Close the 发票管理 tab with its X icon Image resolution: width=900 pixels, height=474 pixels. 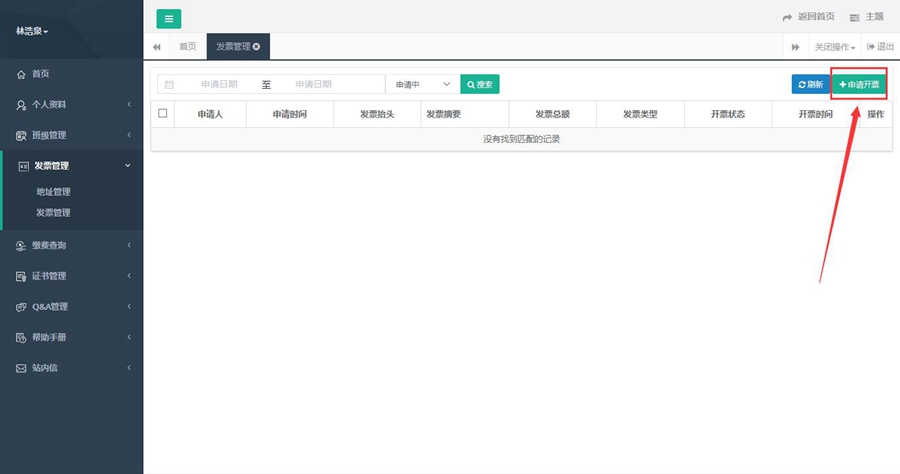257,47
